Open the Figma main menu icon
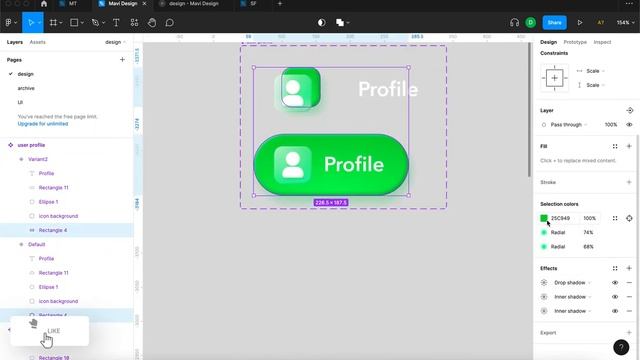The height and width of the screenshot is (360, 640). [x=8, y=23]
